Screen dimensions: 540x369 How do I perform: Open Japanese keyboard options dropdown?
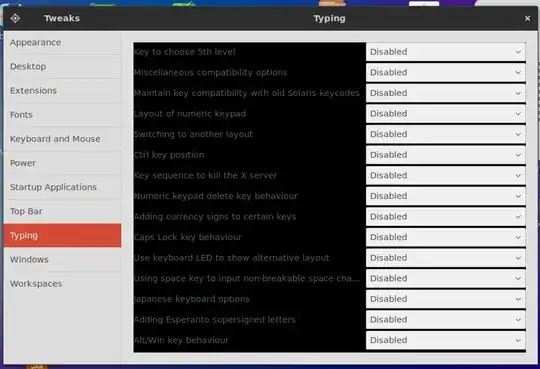click(446, 299)
